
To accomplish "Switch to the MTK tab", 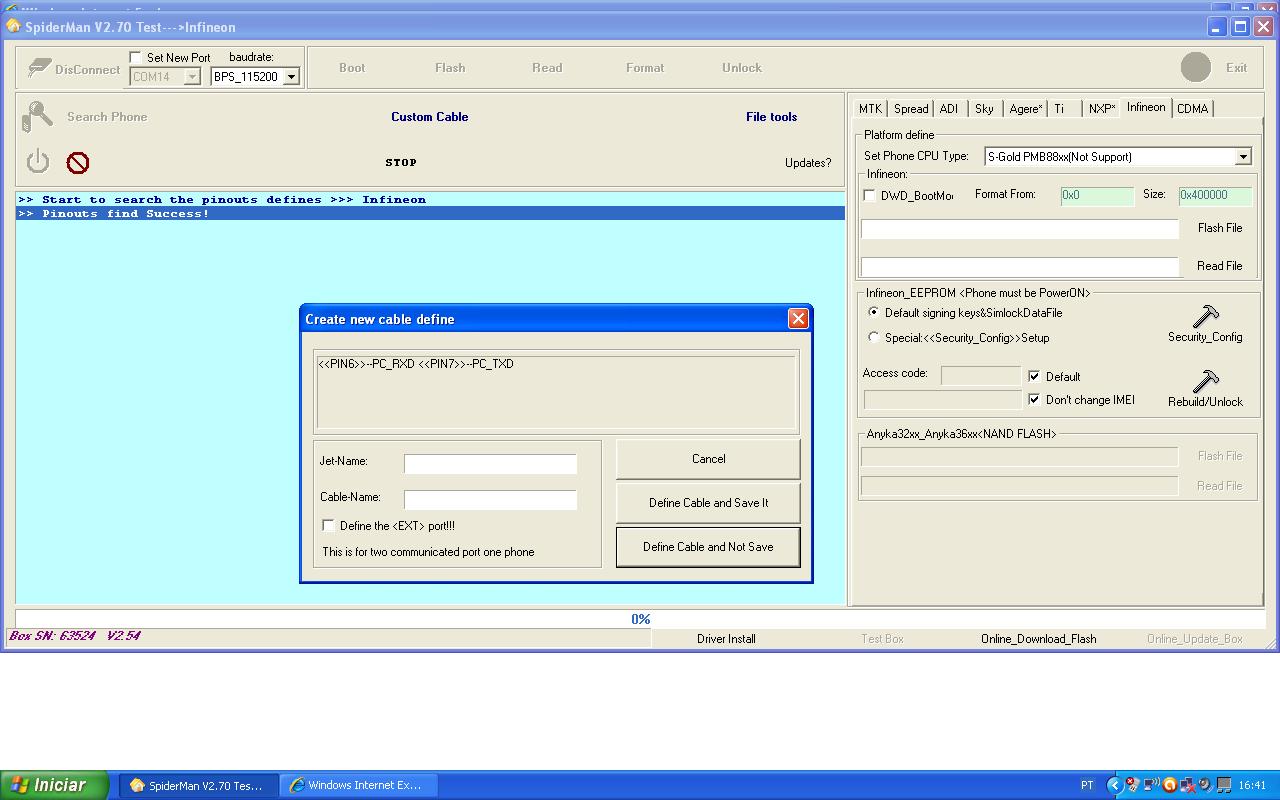I will [870, 109].
